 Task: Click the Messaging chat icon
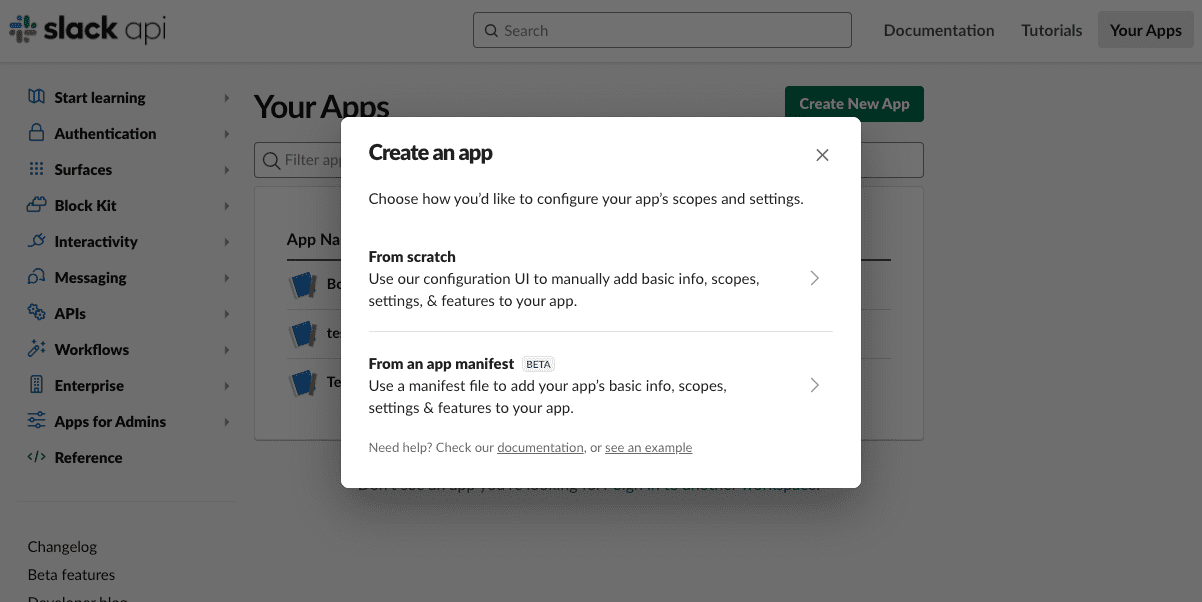coord(37,277)
